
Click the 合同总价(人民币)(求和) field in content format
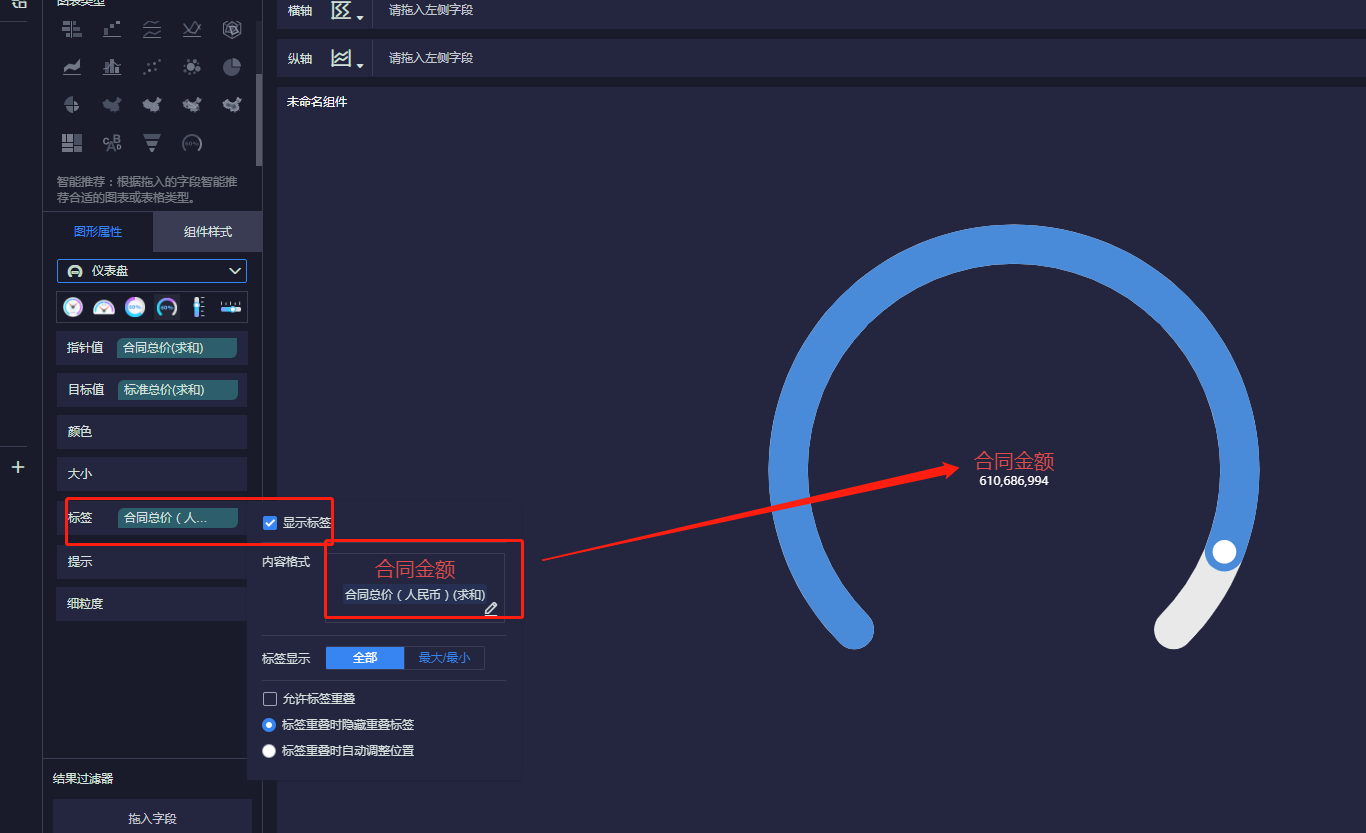(x=415, y=595)
